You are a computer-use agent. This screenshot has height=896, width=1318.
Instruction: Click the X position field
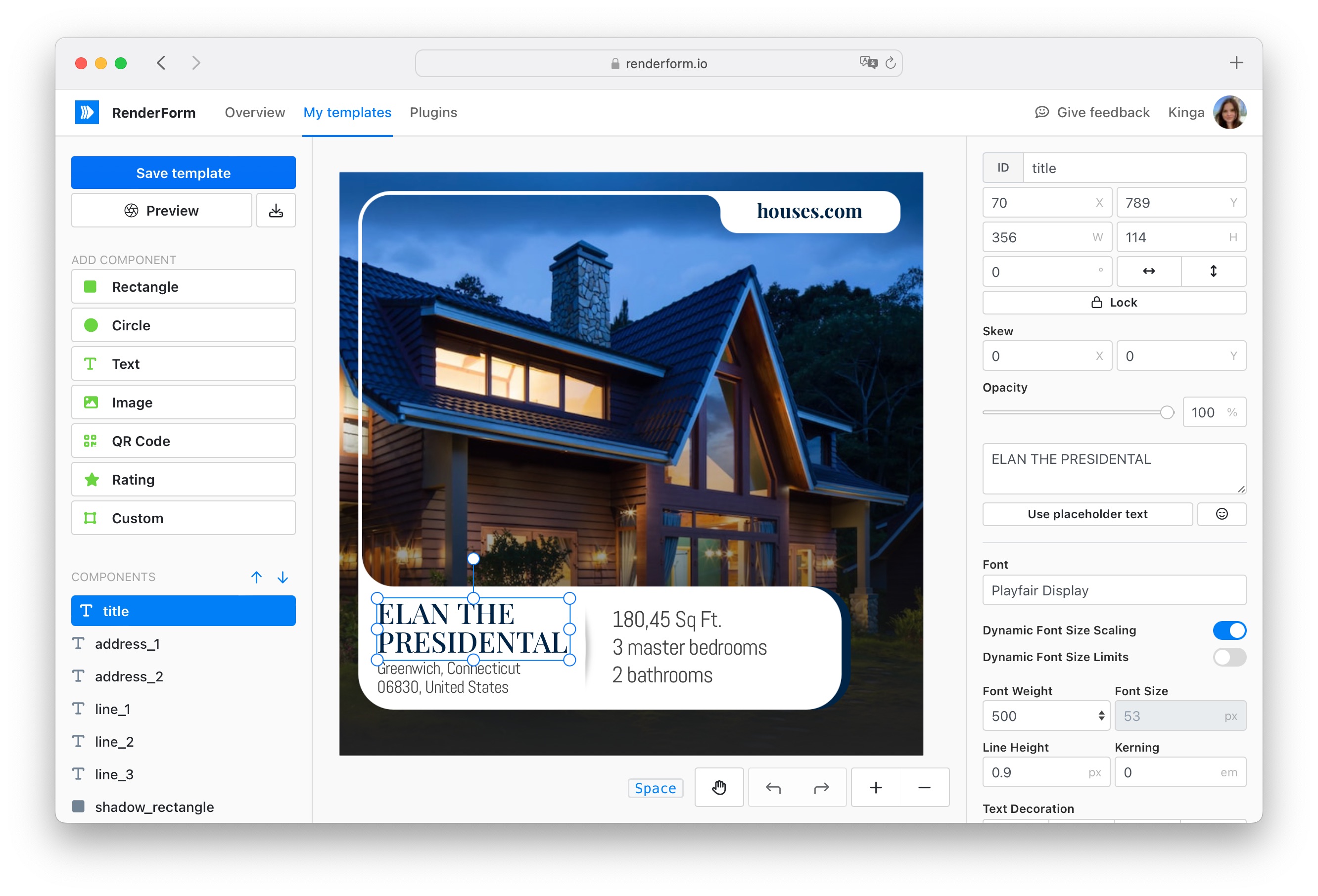tap(1047, 202)
